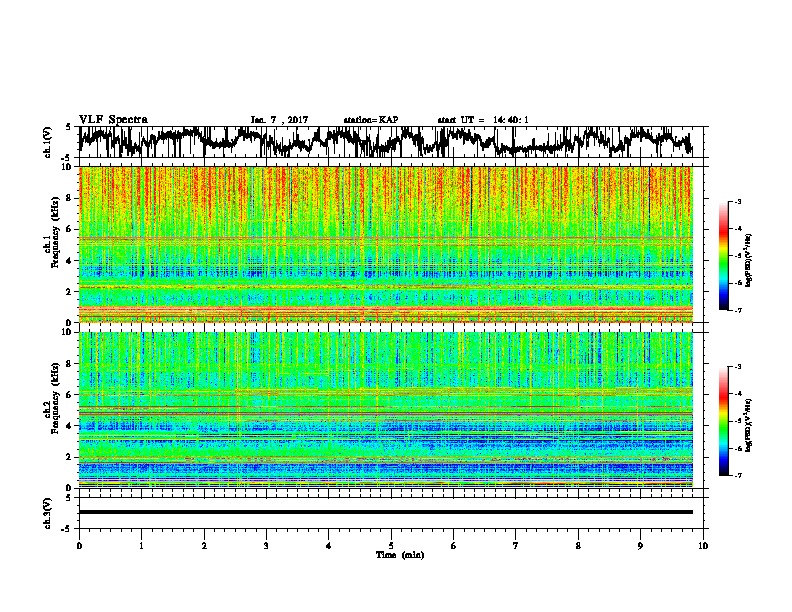792x612 pixels.
Task: Click the "Time (min)" axis label
Action: (x=400, y=555)
